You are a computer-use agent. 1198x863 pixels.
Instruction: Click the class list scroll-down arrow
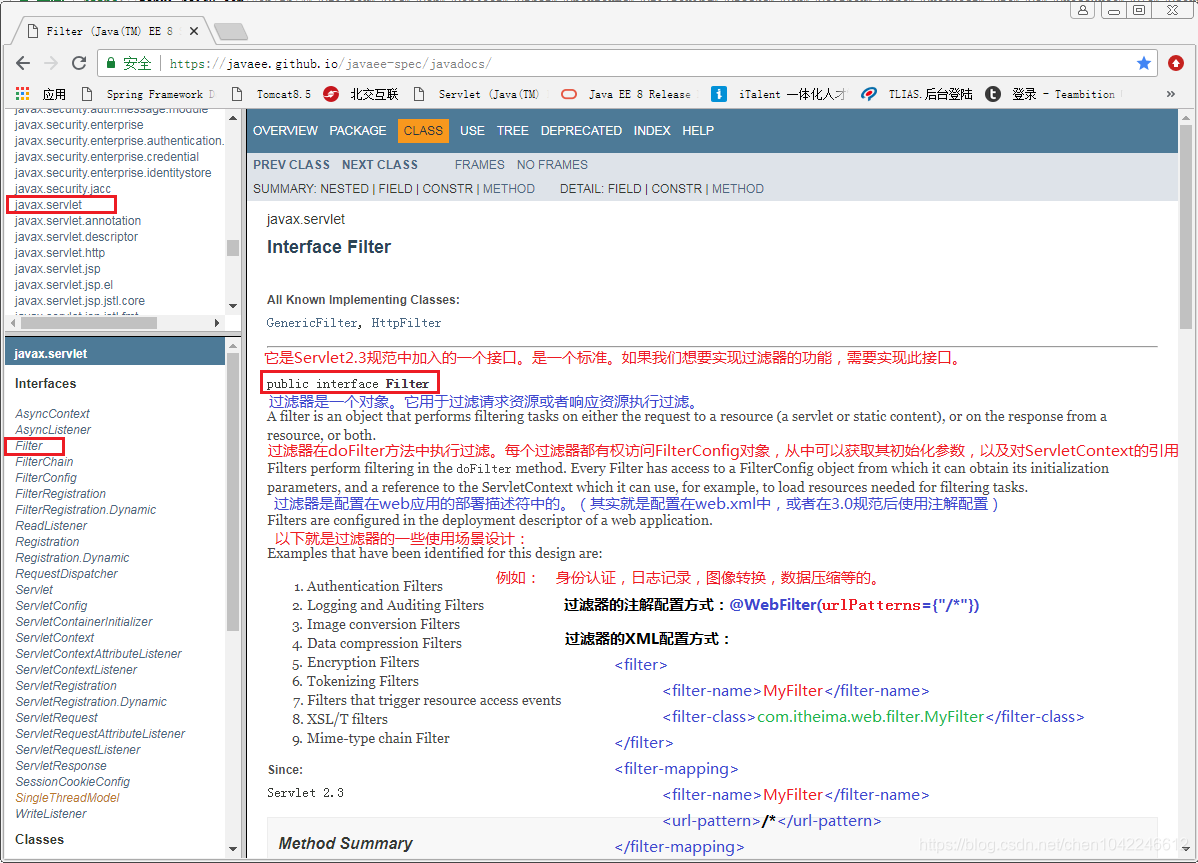233,848
